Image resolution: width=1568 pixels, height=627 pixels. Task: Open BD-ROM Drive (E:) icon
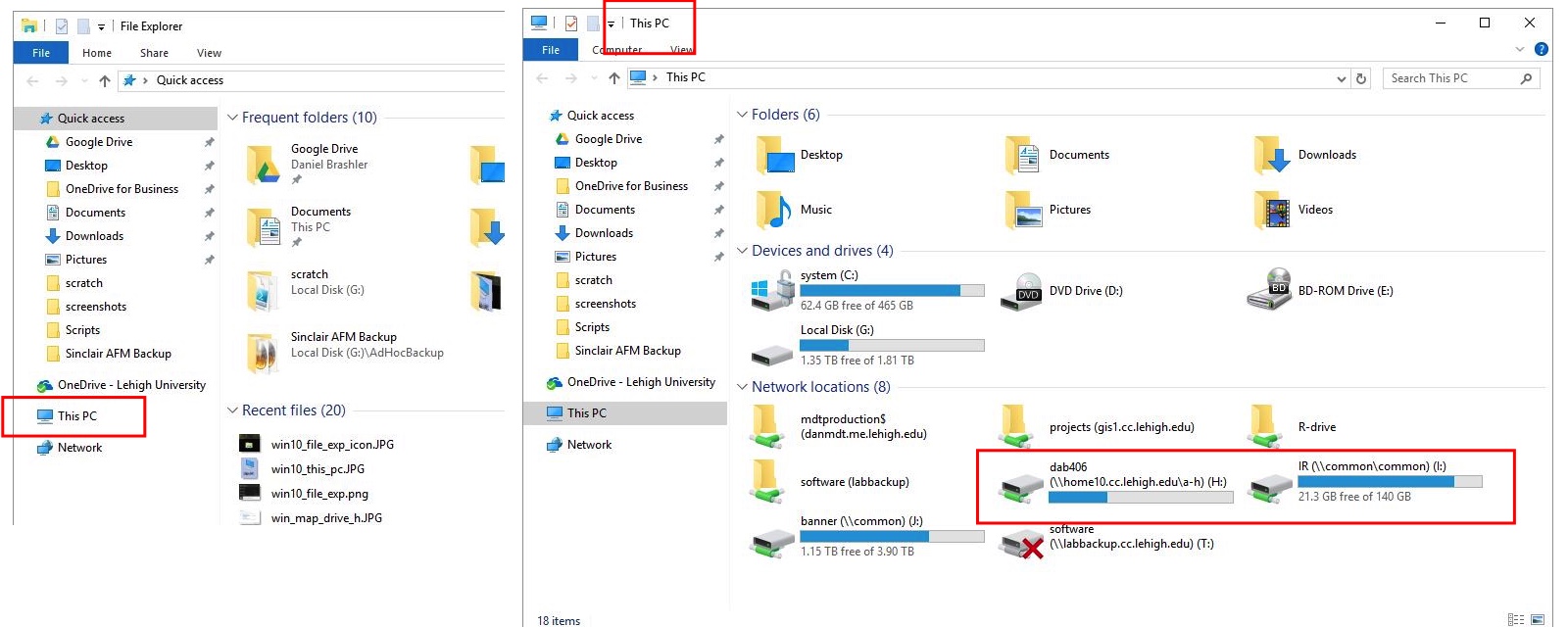click(x=1269, y=290)
